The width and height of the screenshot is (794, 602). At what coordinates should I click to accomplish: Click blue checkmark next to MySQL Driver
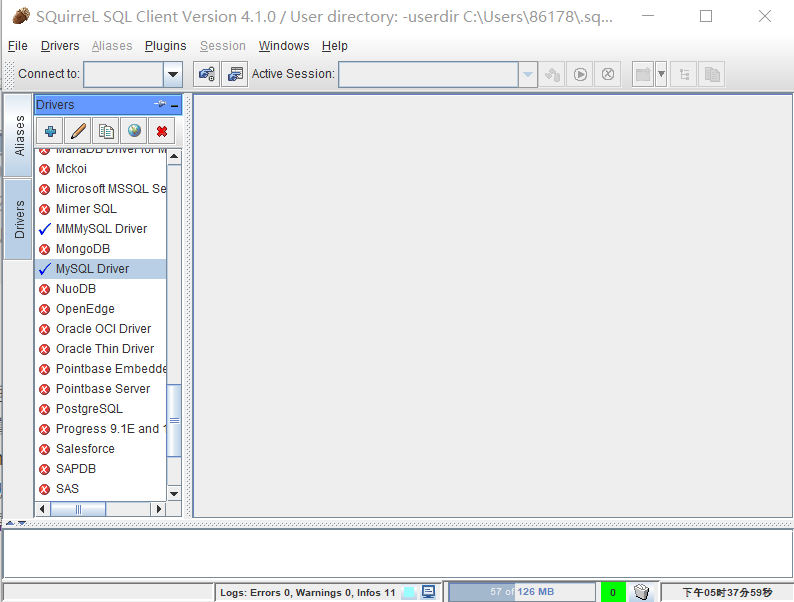[45, 269]
